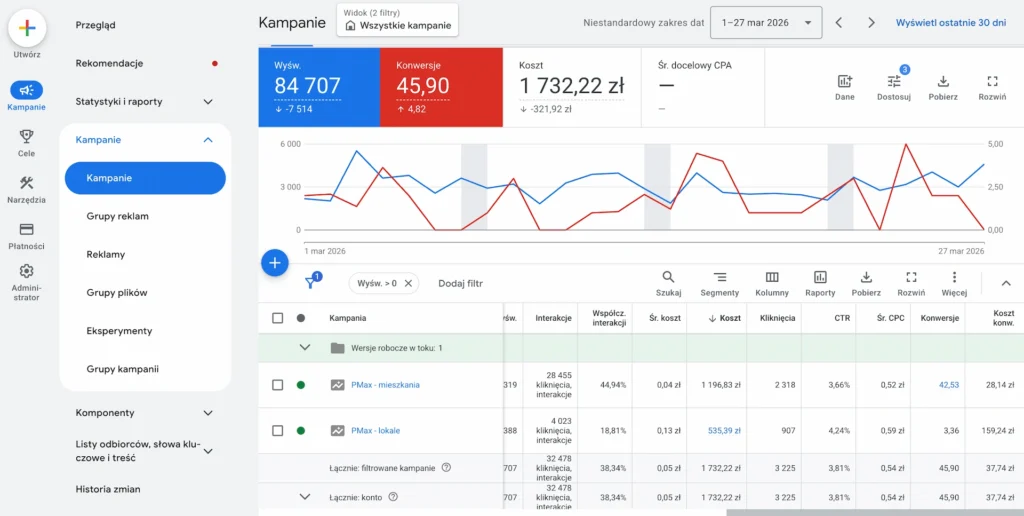Viewport: 1024px width, 516px height.
Task: Expand Listy odbiorców, słowa kluczowe section
Action: [x=208, y=451]
